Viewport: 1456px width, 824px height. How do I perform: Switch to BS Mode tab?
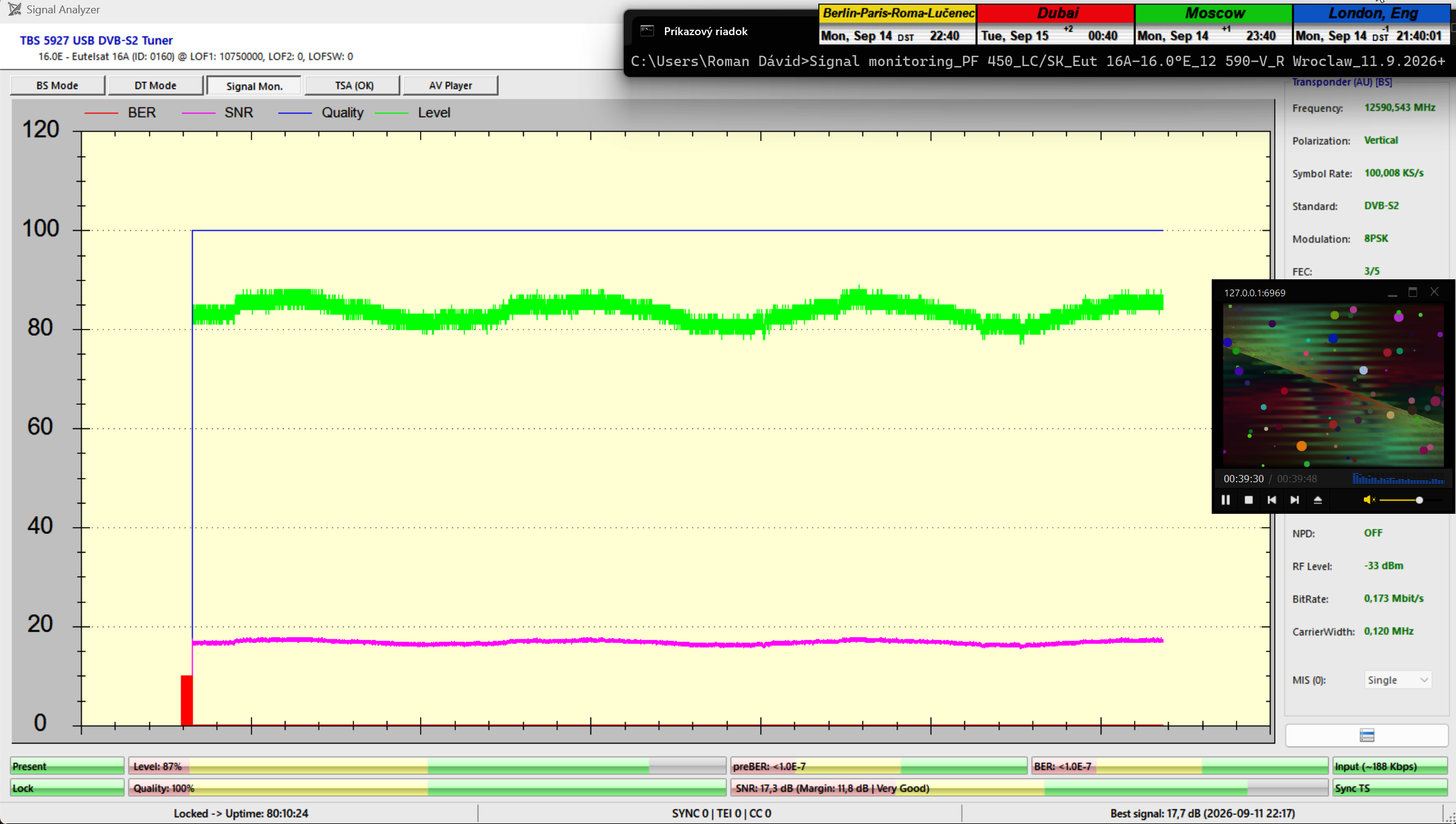(58, 85)
